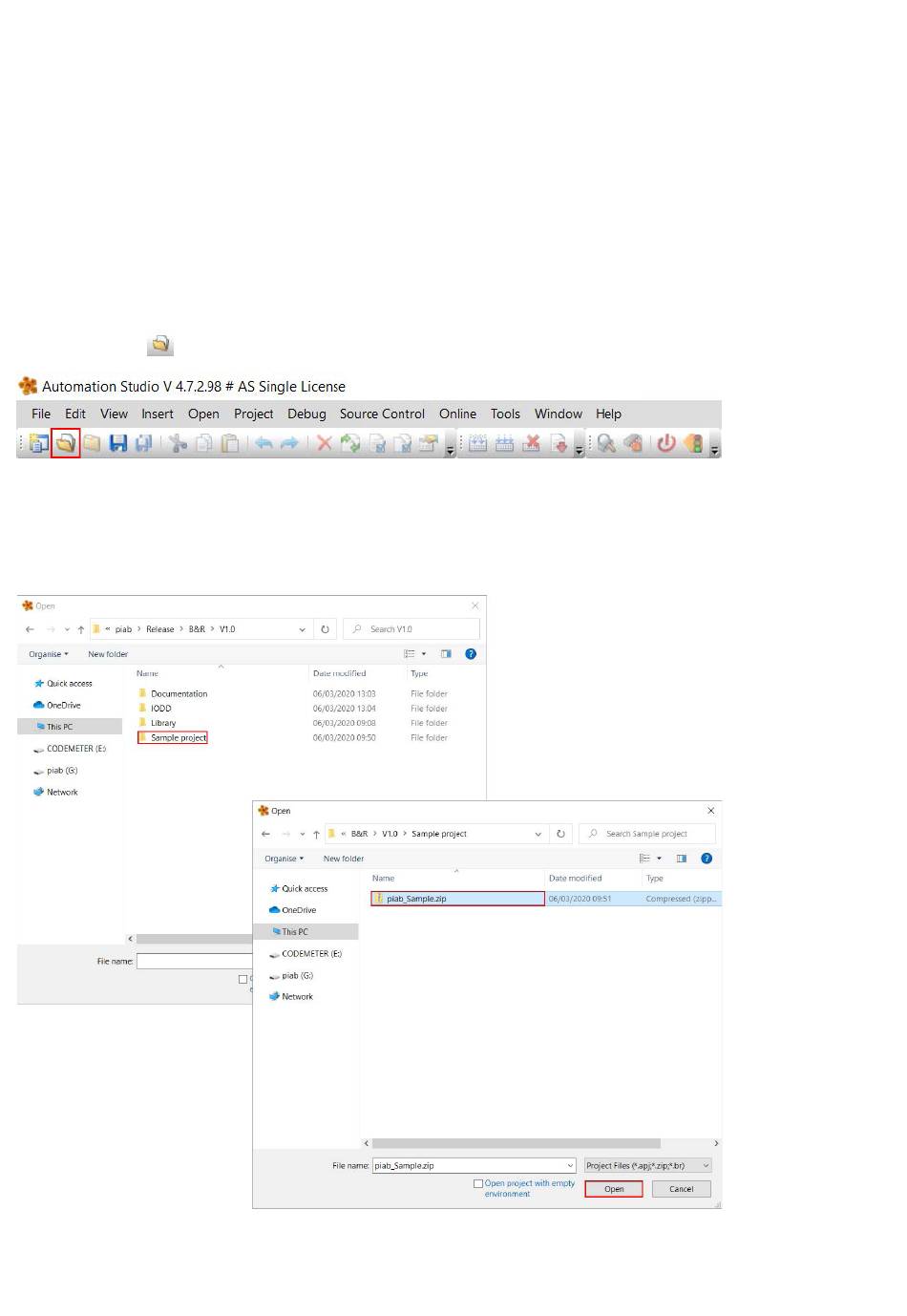
Task: Click the Redo arrow toolbar icon
Action: [289, 443]
